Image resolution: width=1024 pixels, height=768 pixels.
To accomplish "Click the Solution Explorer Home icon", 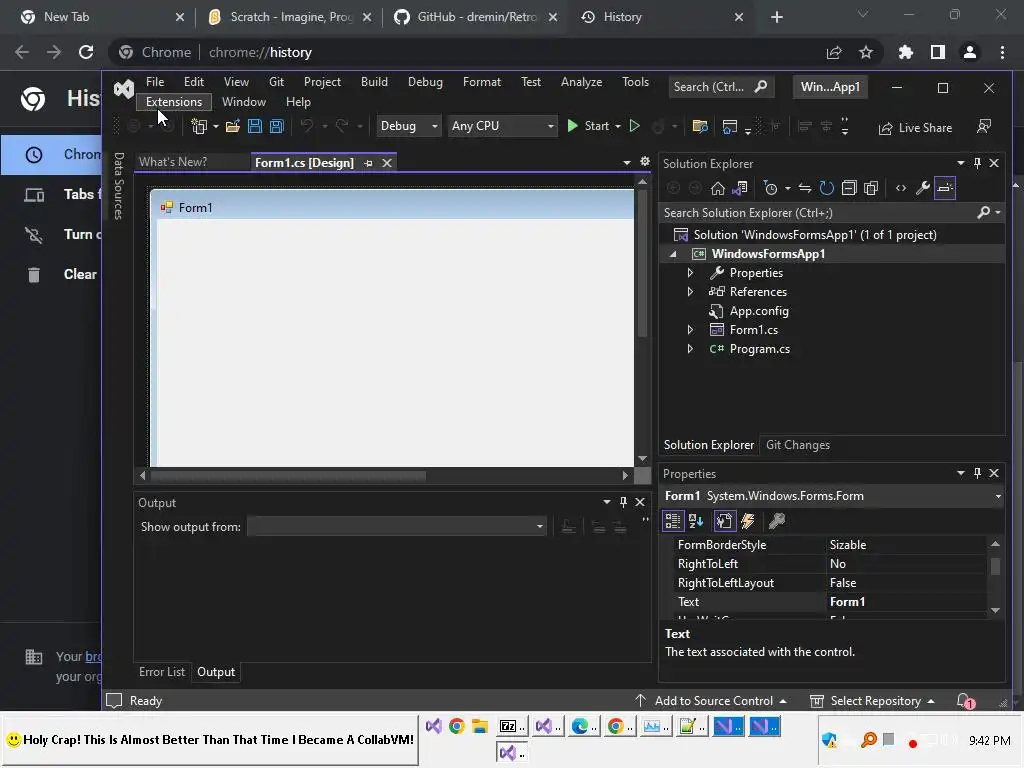I will 718,189.
